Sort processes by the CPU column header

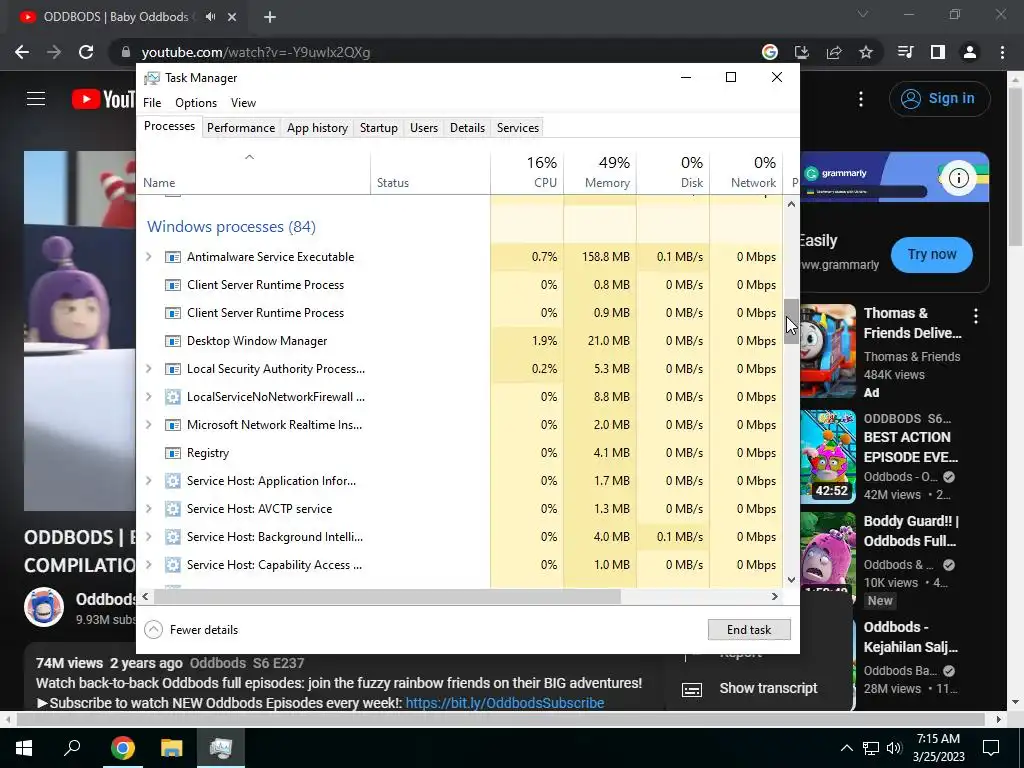pyautogui.click(x=527, y=172)
